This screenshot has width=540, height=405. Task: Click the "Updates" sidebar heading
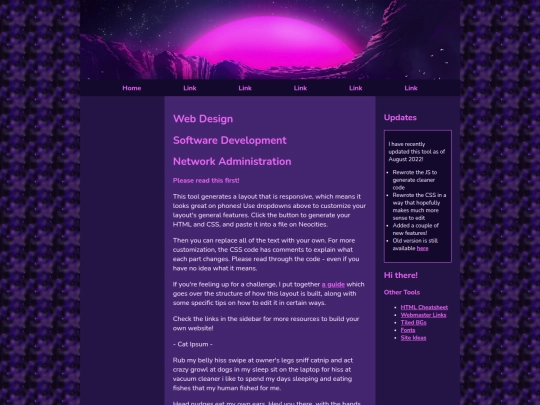(400, 117)
